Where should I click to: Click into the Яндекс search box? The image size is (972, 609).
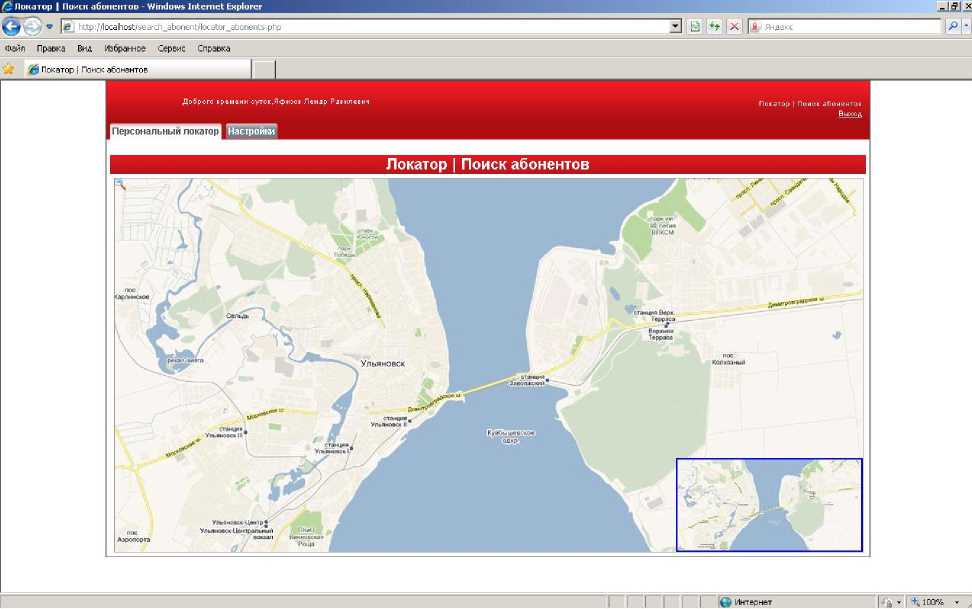[x=846, y=27]
